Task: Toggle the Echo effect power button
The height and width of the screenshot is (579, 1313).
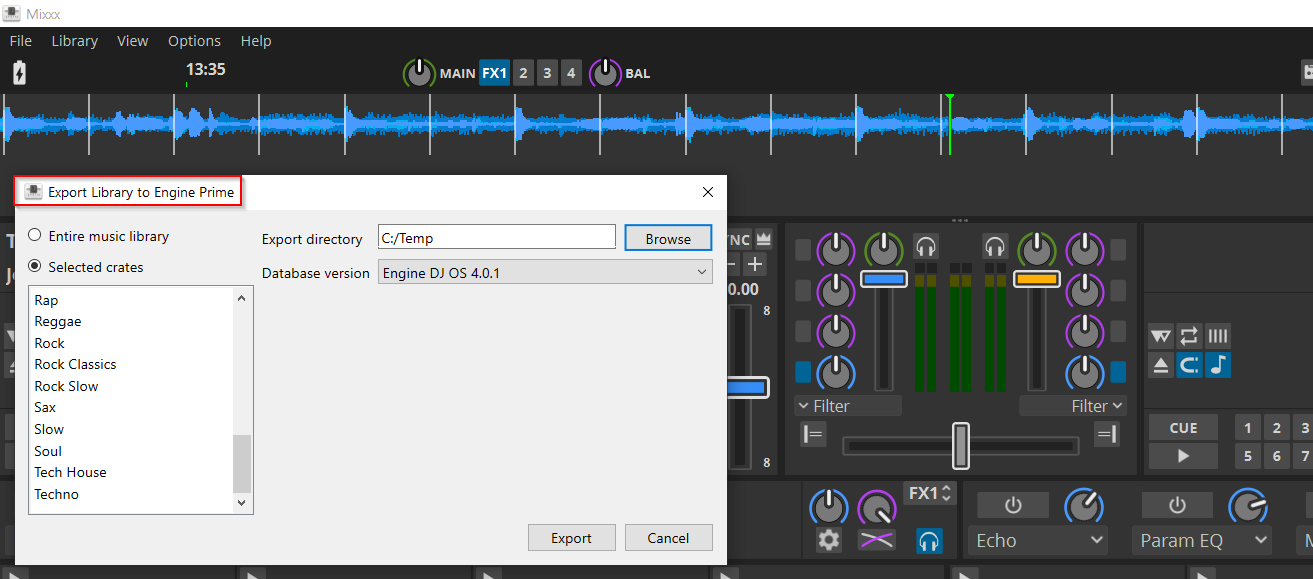Action: click(1013, 505)
